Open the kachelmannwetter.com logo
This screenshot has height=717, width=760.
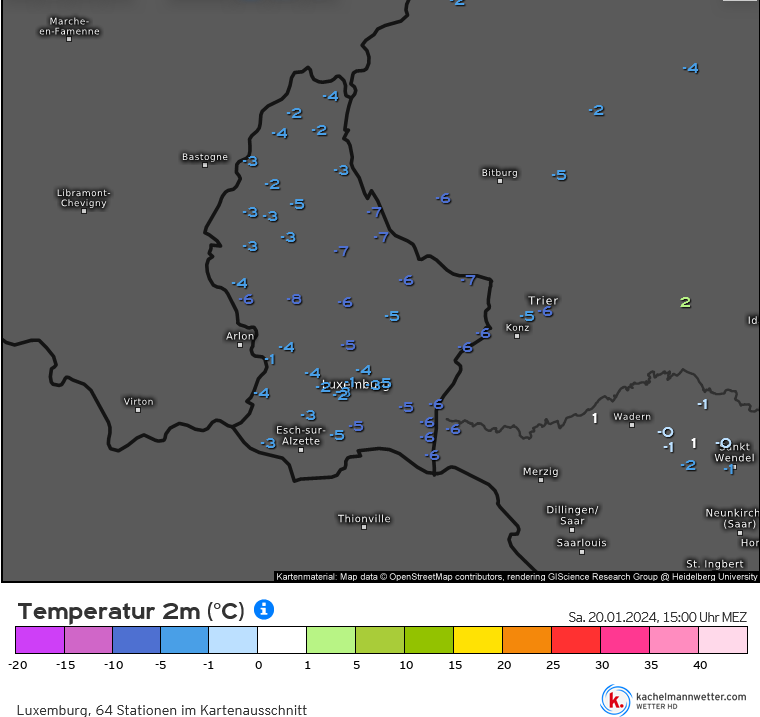[x=674, y=699]
